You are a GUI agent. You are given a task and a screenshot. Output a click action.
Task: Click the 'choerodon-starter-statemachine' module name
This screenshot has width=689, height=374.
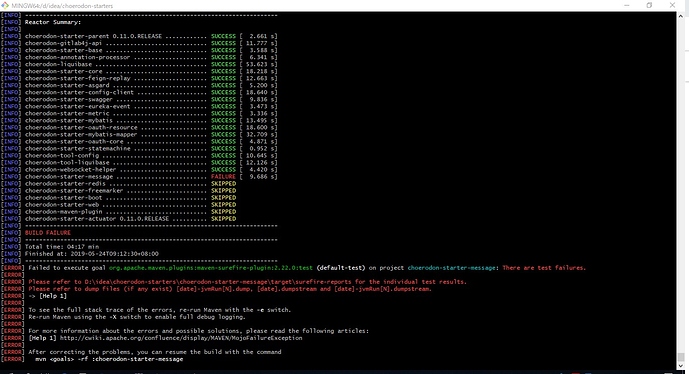tap(77, 149)
